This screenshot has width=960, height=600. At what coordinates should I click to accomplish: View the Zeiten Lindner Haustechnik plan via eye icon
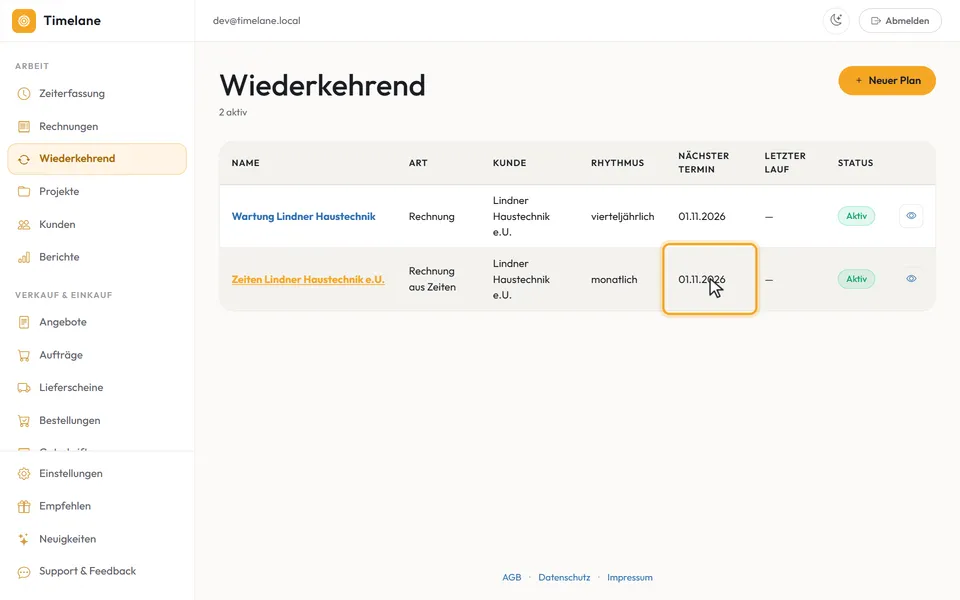pos(911,279)
